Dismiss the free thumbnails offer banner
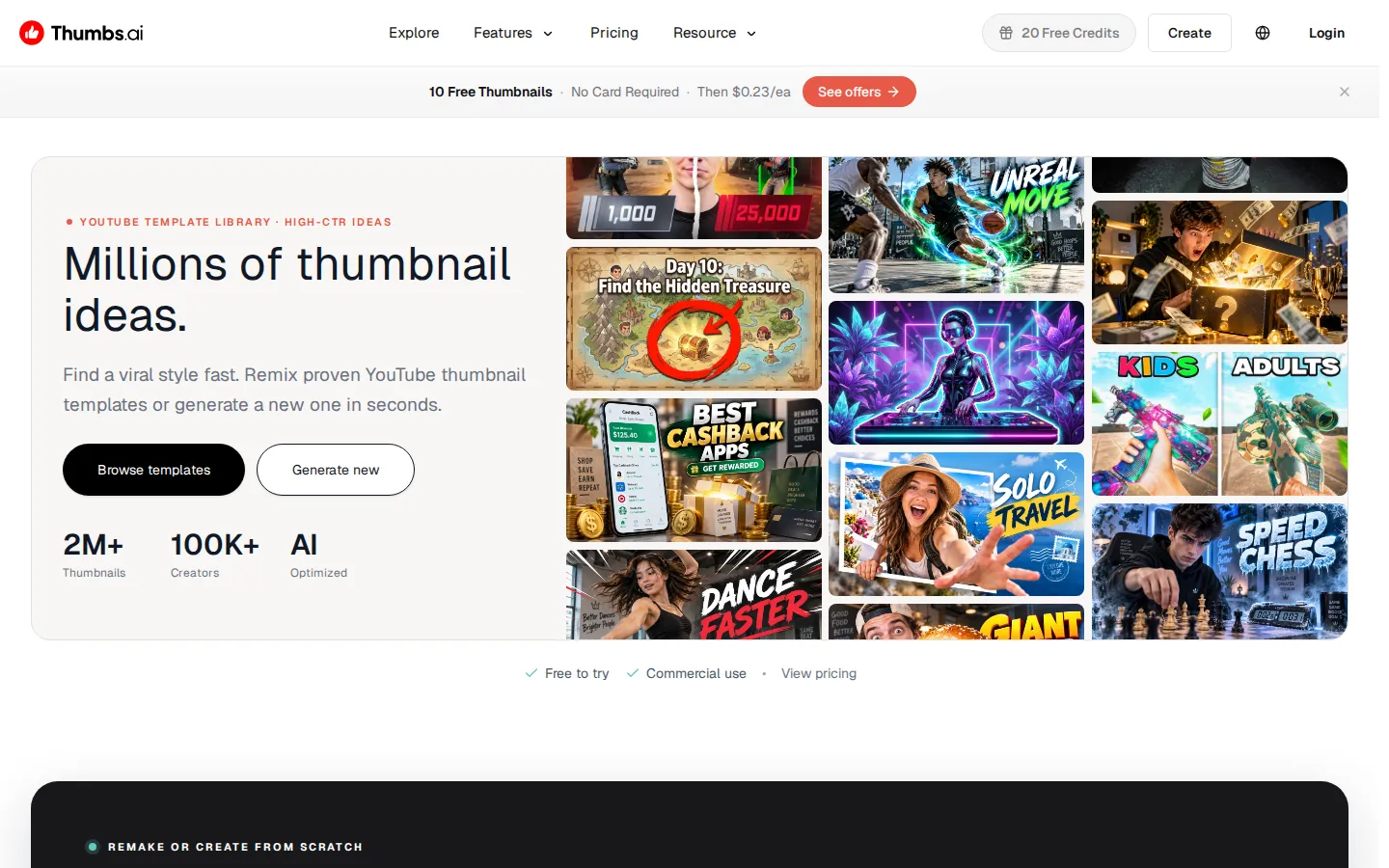 point(1345,92)
